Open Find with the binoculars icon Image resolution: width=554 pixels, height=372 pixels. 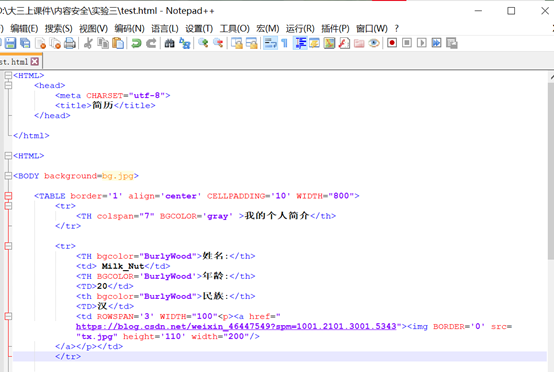click(x=169, y=43)
